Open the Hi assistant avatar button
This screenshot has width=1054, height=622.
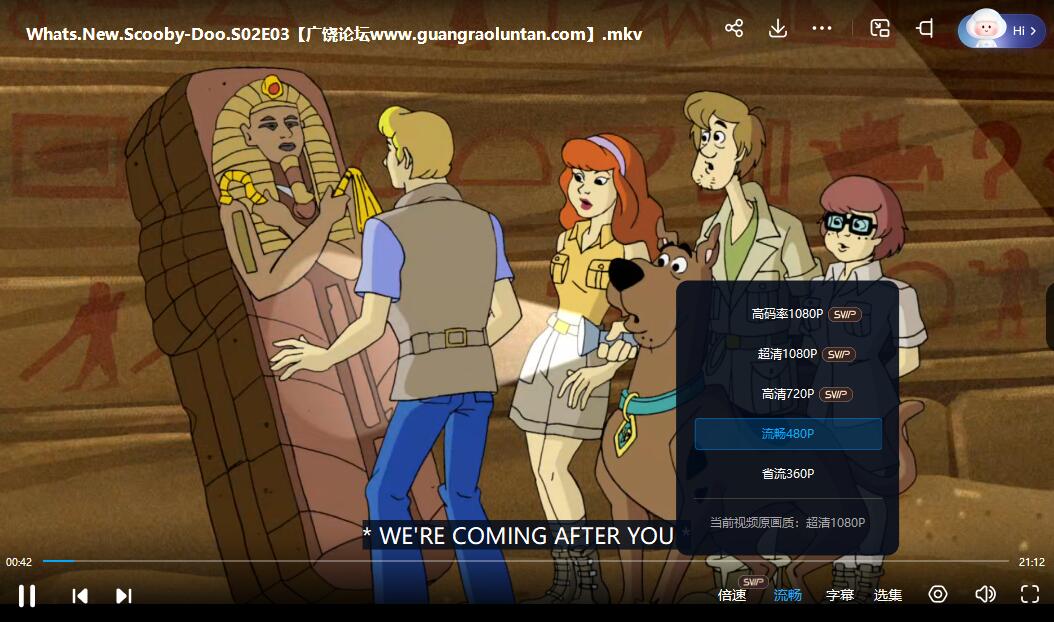point(1002,30)
